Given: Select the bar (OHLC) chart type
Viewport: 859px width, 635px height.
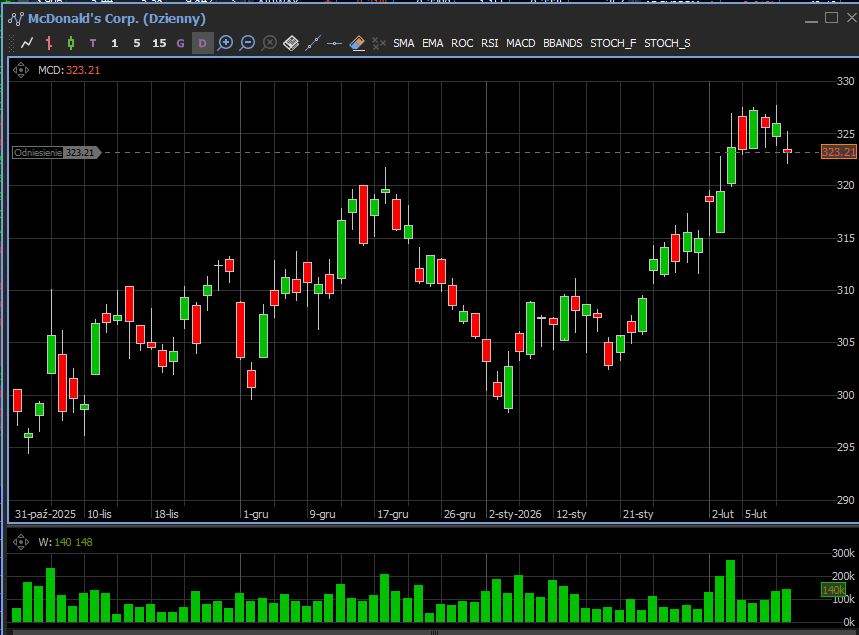Looking at the screenshot, I should [49, 43].
